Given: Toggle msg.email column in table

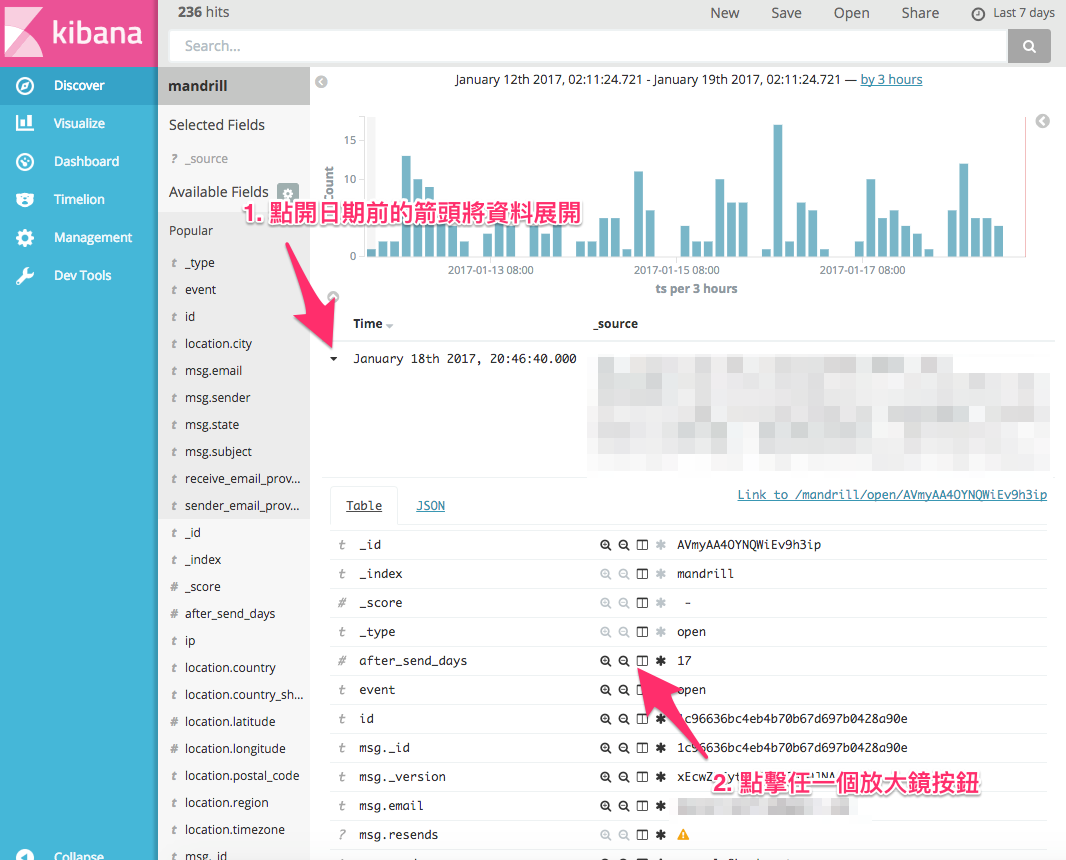Looking at the screenshot, I should [x=642, y=806].
